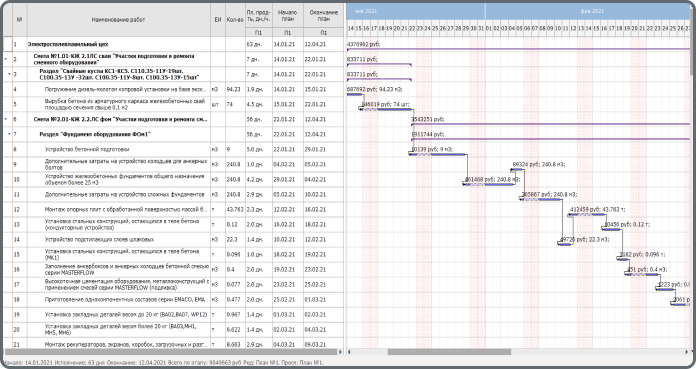The height and width of the screenshot is (369, 696).
Task: Click the summary bar labeled "4370962 руб"
Action: tap(518, 49)
